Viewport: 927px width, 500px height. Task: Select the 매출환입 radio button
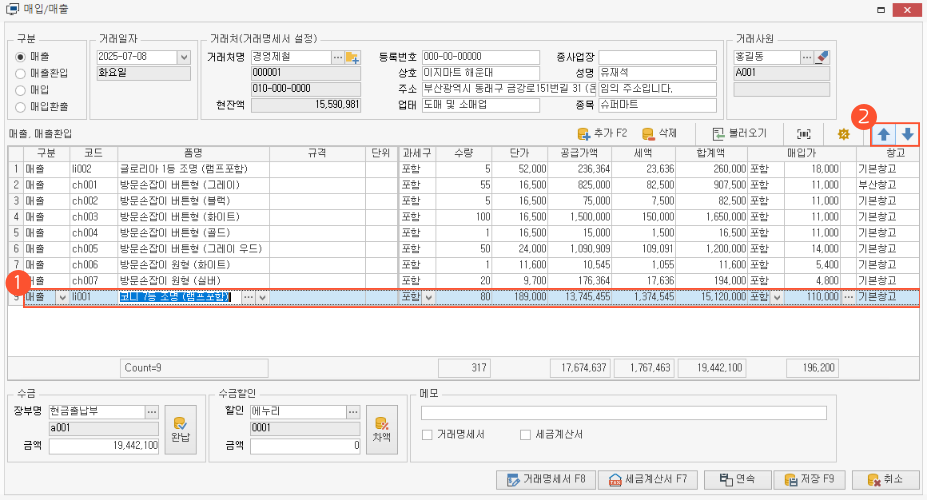pyautogui.click(x=23, y=73)
